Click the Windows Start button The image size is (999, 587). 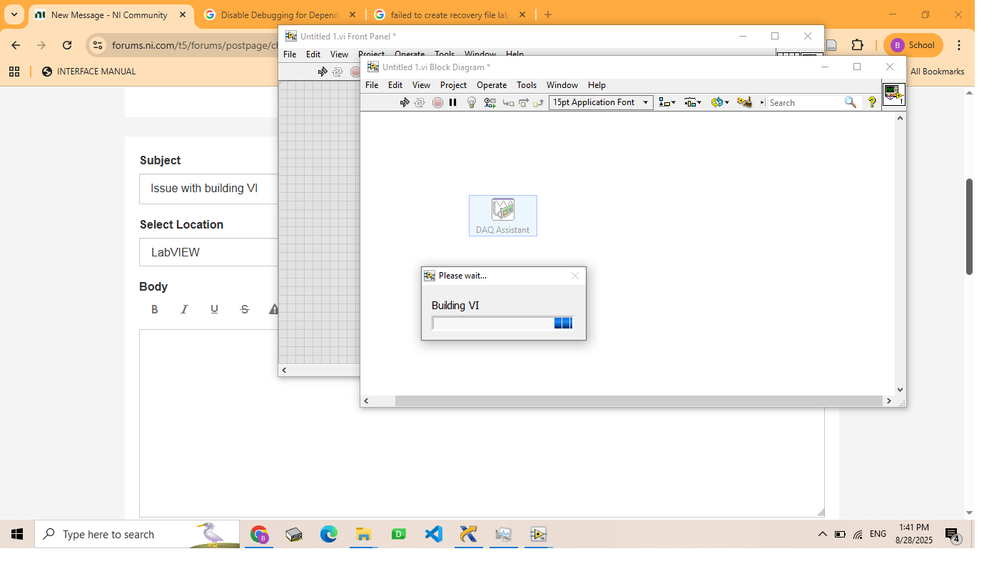coord(17,534)
